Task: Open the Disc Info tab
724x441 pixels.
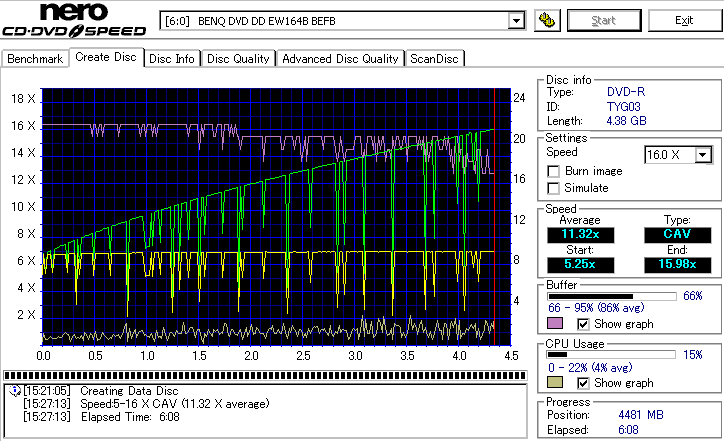Action: [x=172, y=59]
